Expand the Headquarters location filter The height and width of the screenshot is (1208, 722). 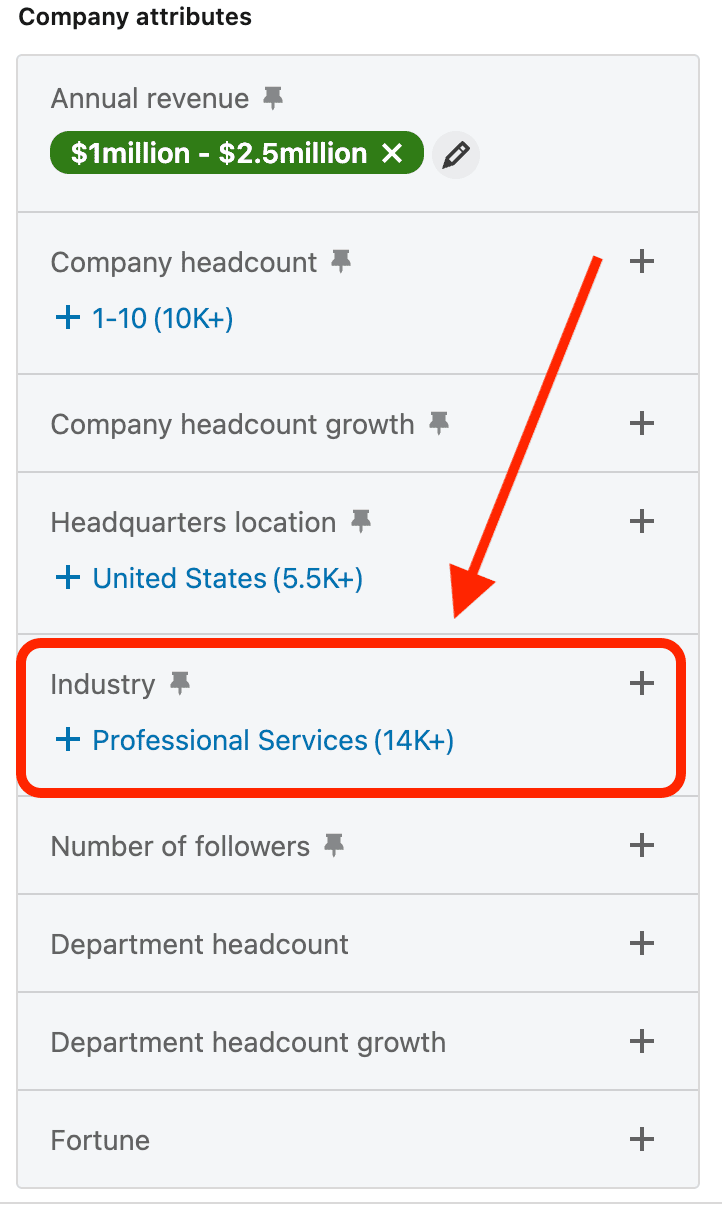[x=641, y=521]
